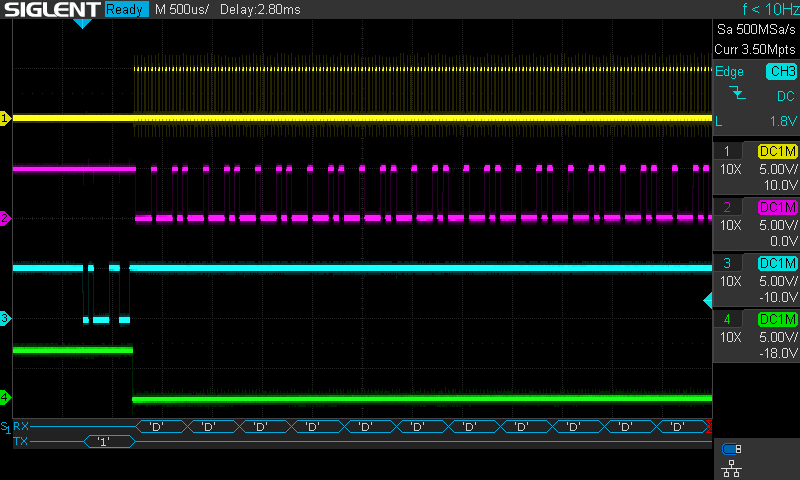Select the M 500us timebase readout
Image resolution: width=800 pixels, height=480 pixels.
pyautogui.click(x=181, y=10)
